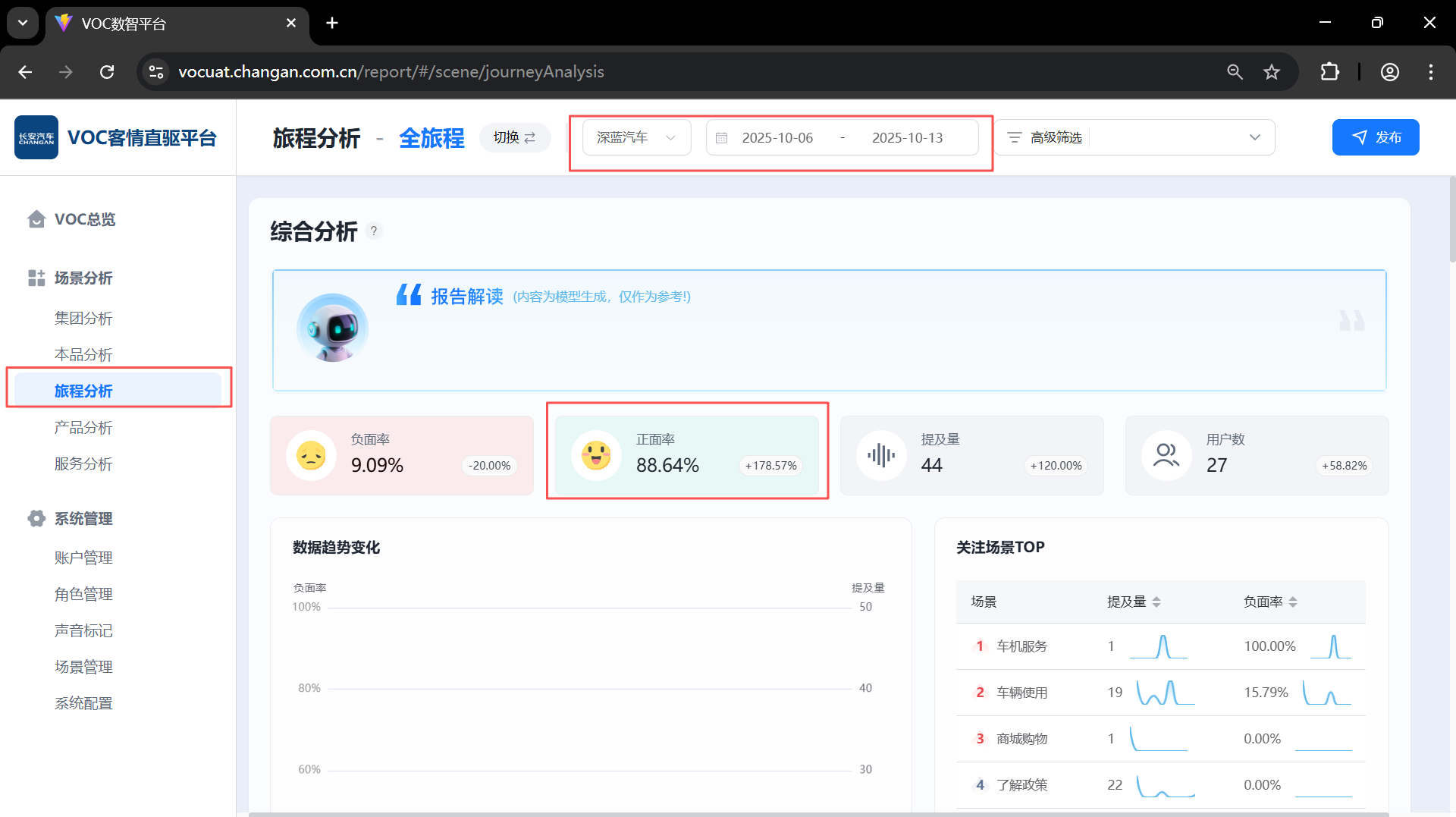Click the Changan logo in sidebar
Viewport: 1456px width, 817px height.
[x=36, y=137]
